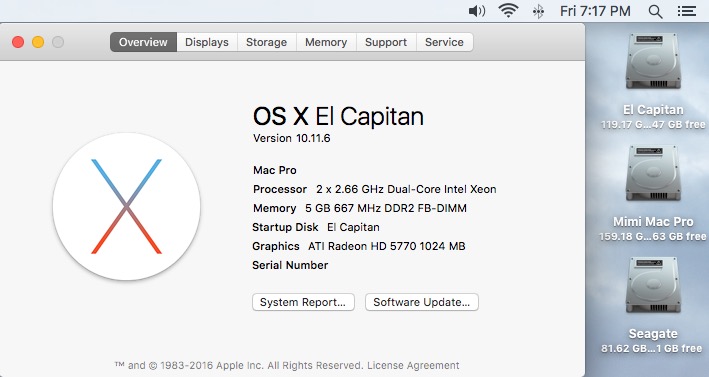Viewport: 709px width, 377px height.
Task: Click memory value 5 GB 667 MHz DDR2 FB-DIMM
Action: 386,208
